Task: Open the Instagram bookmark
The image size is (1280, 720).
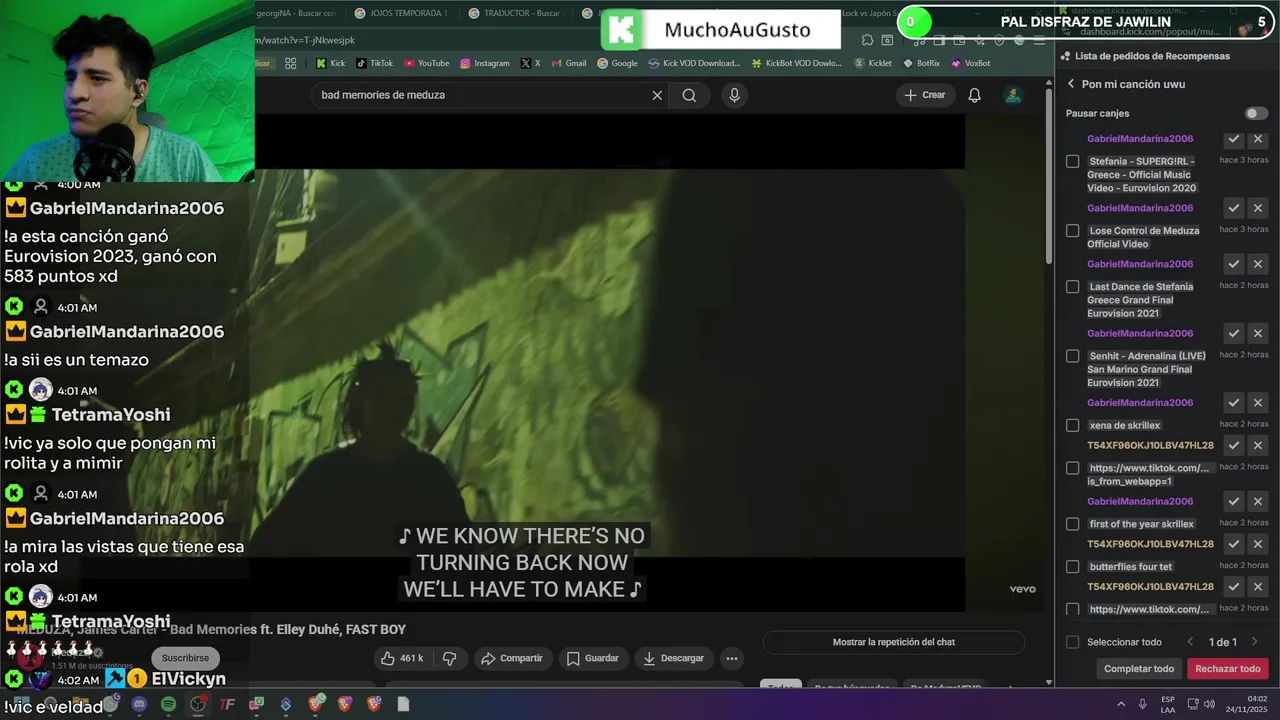Action: pyautogui.click(x=484, y=63)
